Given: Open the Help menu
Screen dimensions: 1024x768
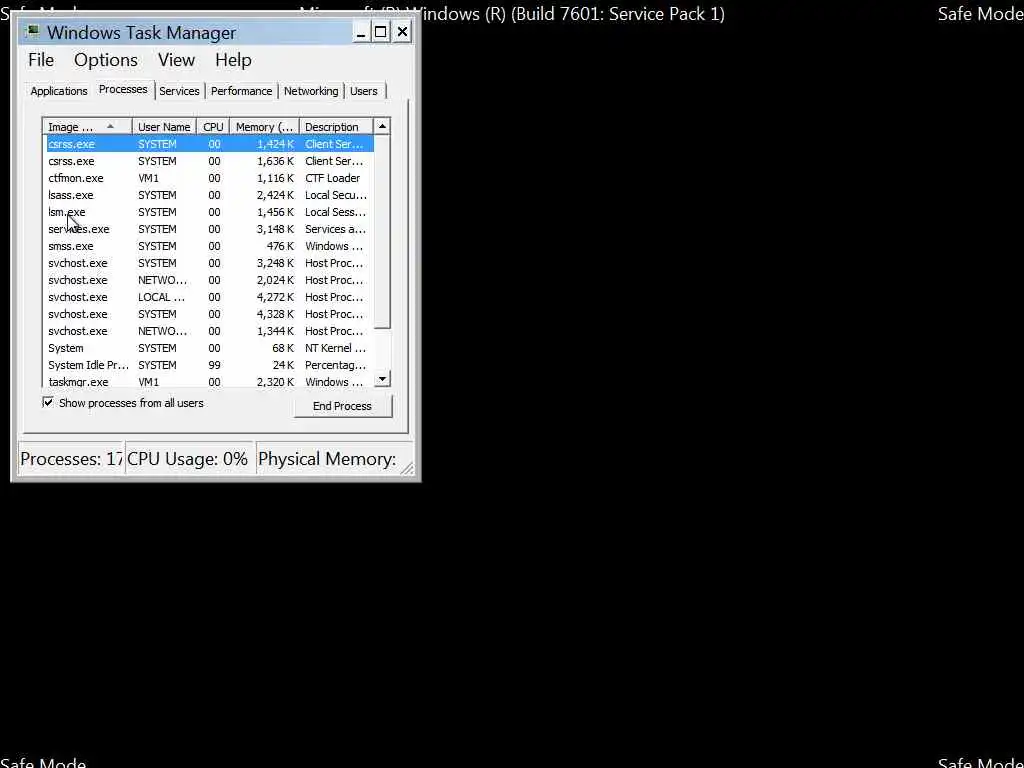Looking at the screenshot, I should click(233, 60).
